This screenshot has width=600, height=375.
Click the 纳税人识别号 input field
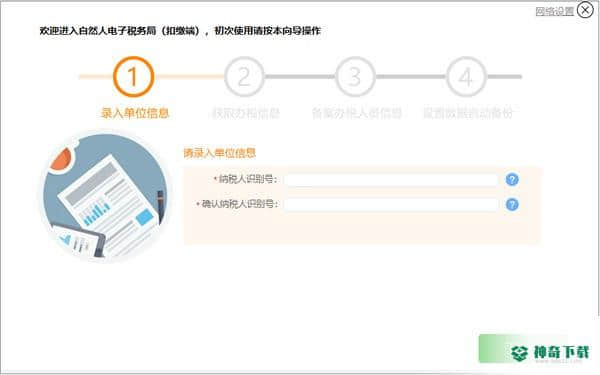[391, 179]
